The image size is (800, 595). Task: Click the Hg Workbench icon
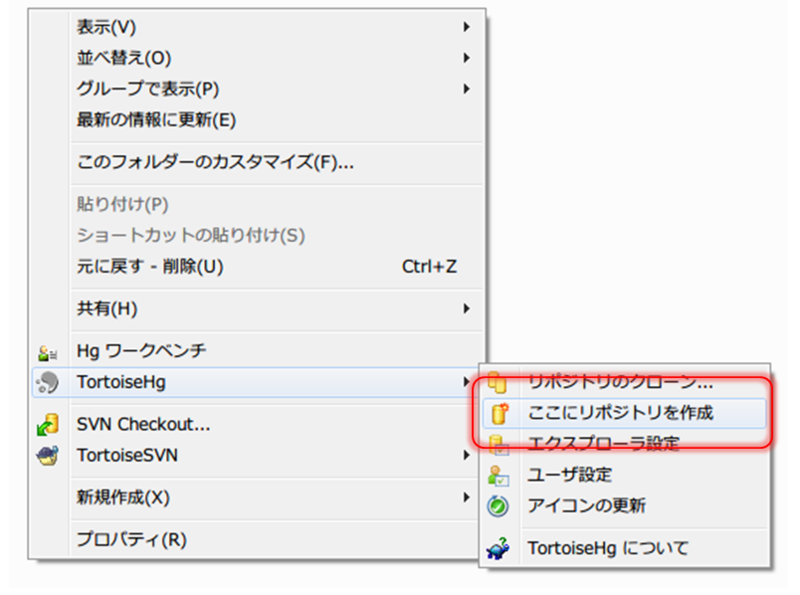pos(48,353)
